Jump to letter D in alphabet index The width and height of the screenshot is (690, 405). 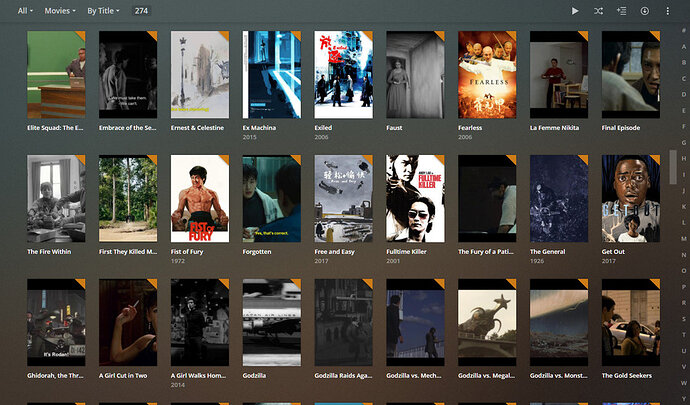pyautogui.click(x=684, y=94)
